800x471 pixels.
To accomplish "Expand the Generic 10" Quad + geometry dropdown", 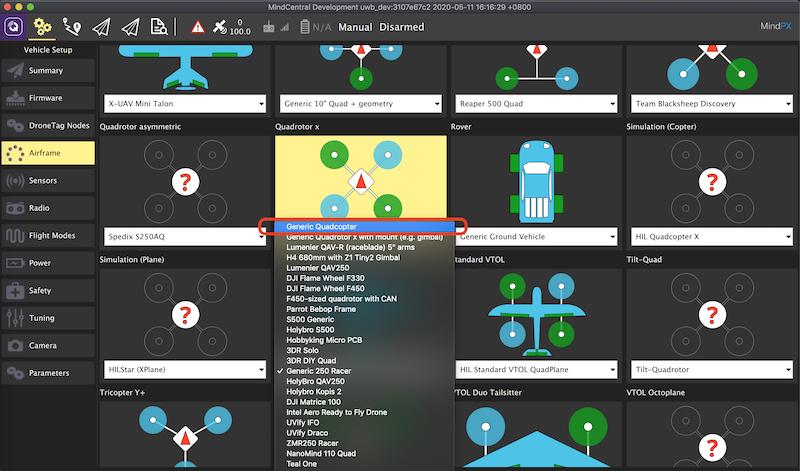I will [x=361, y=104].
